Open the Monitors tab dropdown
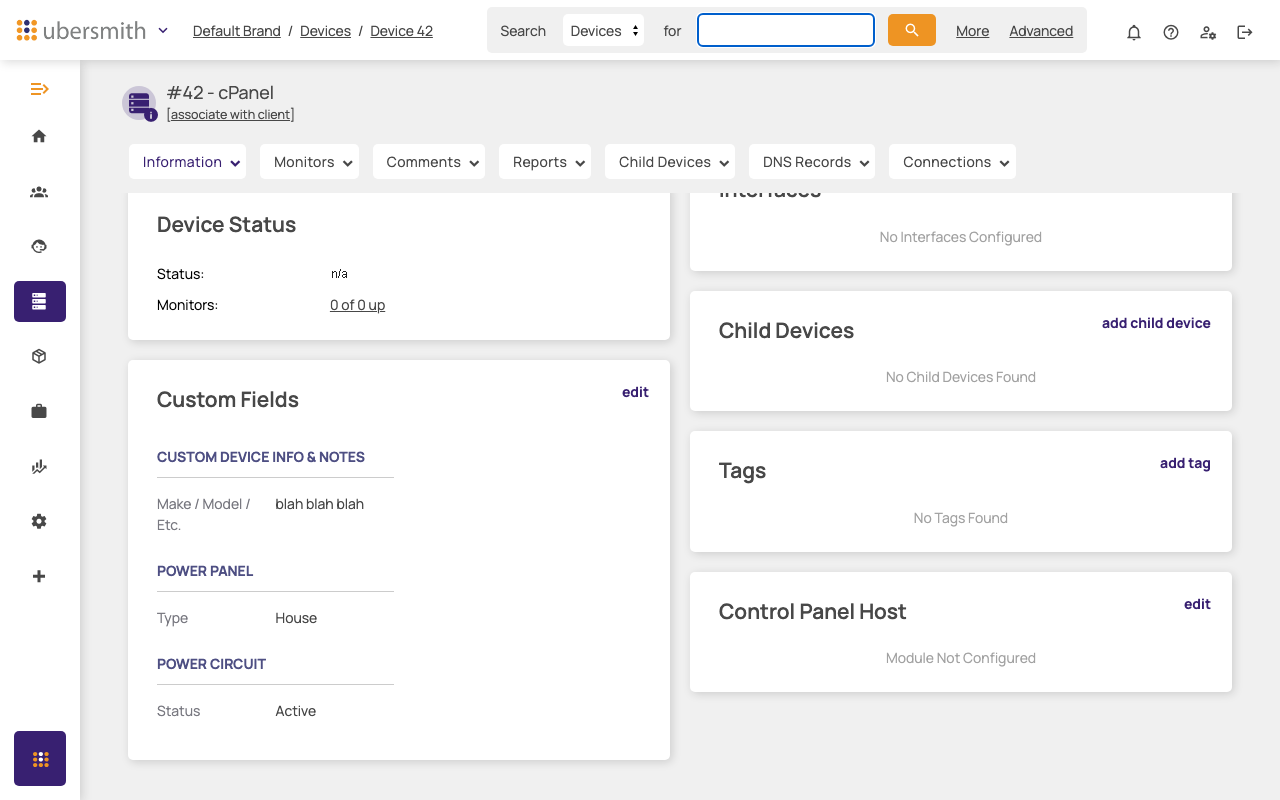 (x=310, y=162)
